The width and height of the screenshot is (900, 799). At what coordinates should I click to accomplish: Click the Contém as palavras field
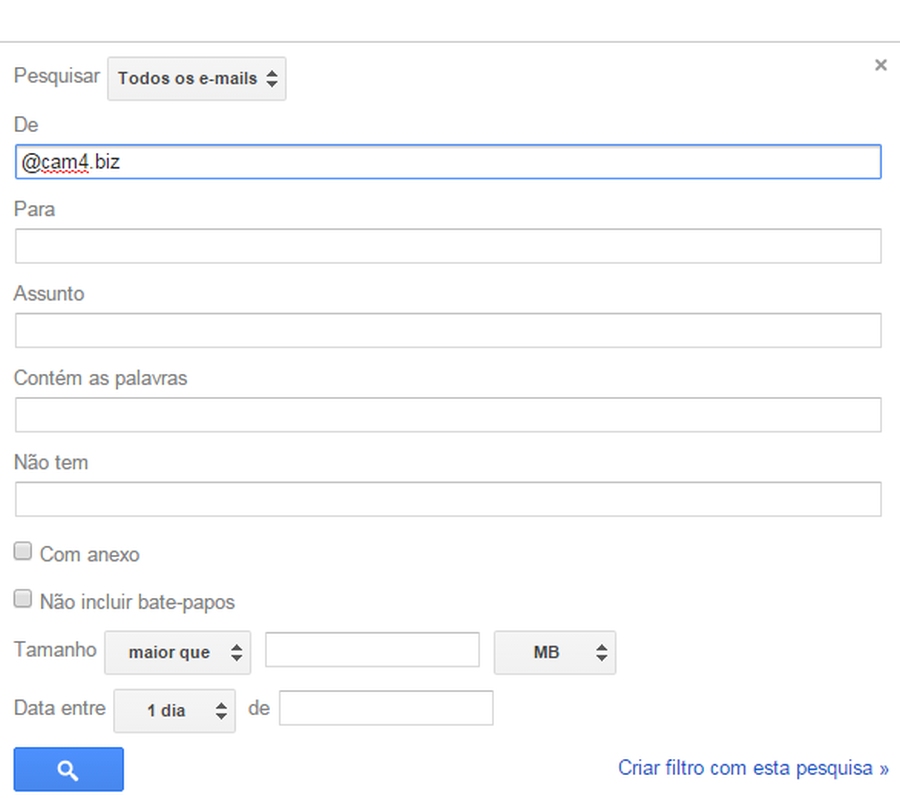pos(448,415)
